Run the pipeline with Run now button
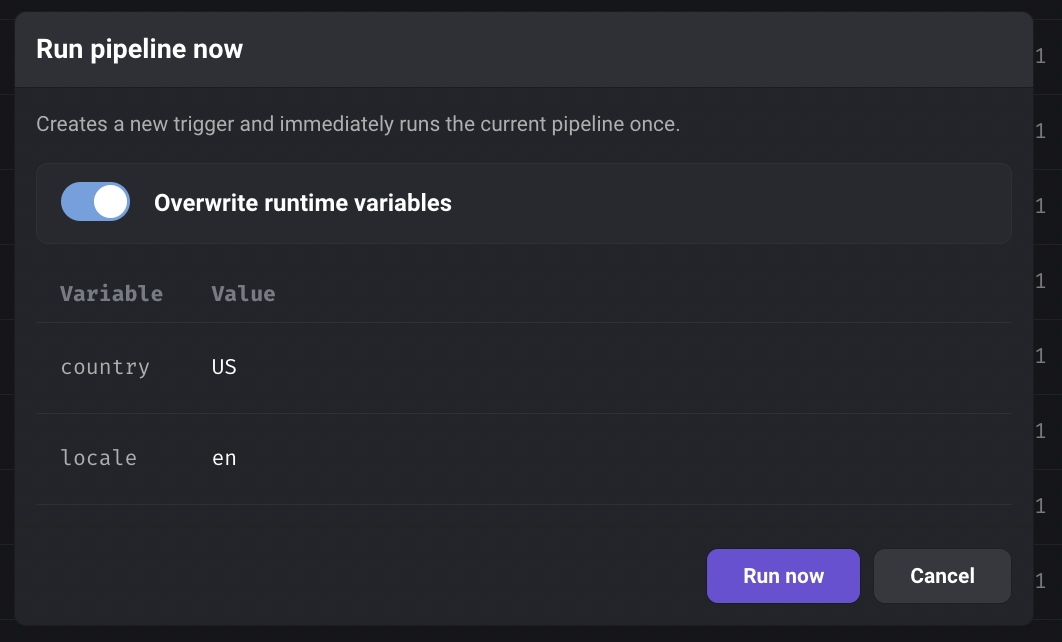1062x642 pixels. pos(783,576)
